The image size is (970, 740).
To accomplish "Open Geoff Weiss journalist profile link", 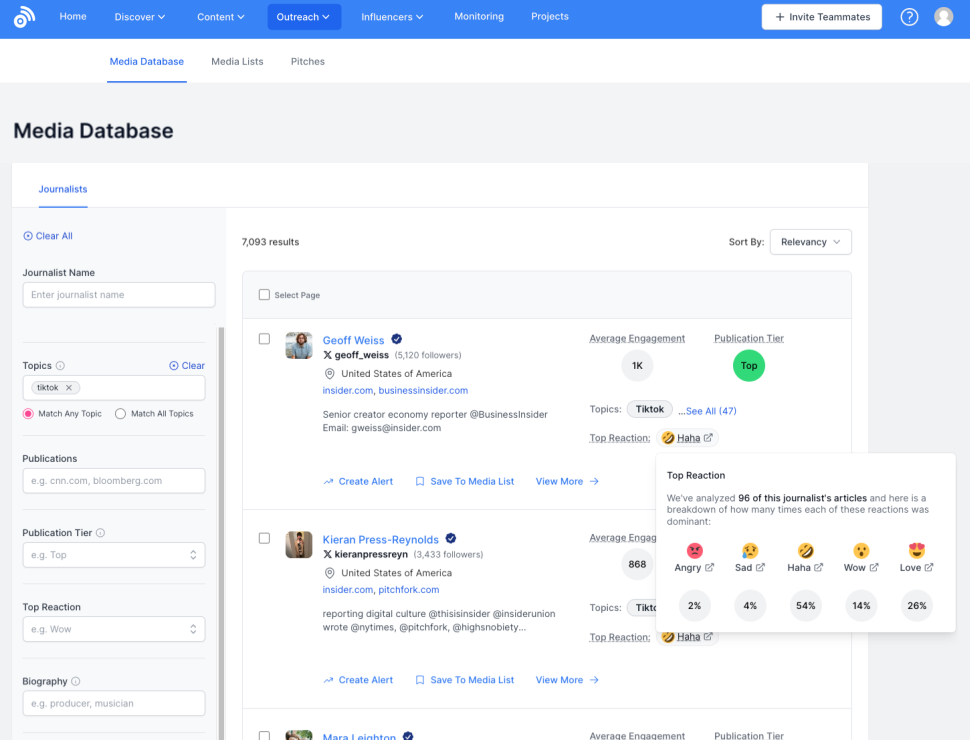I will 353,340.
